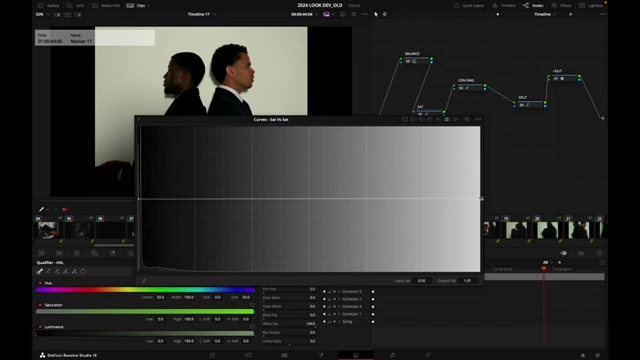Toggle the color wheel bypass icon
This screenshot has width=640, height=360.
click(342, 14)
